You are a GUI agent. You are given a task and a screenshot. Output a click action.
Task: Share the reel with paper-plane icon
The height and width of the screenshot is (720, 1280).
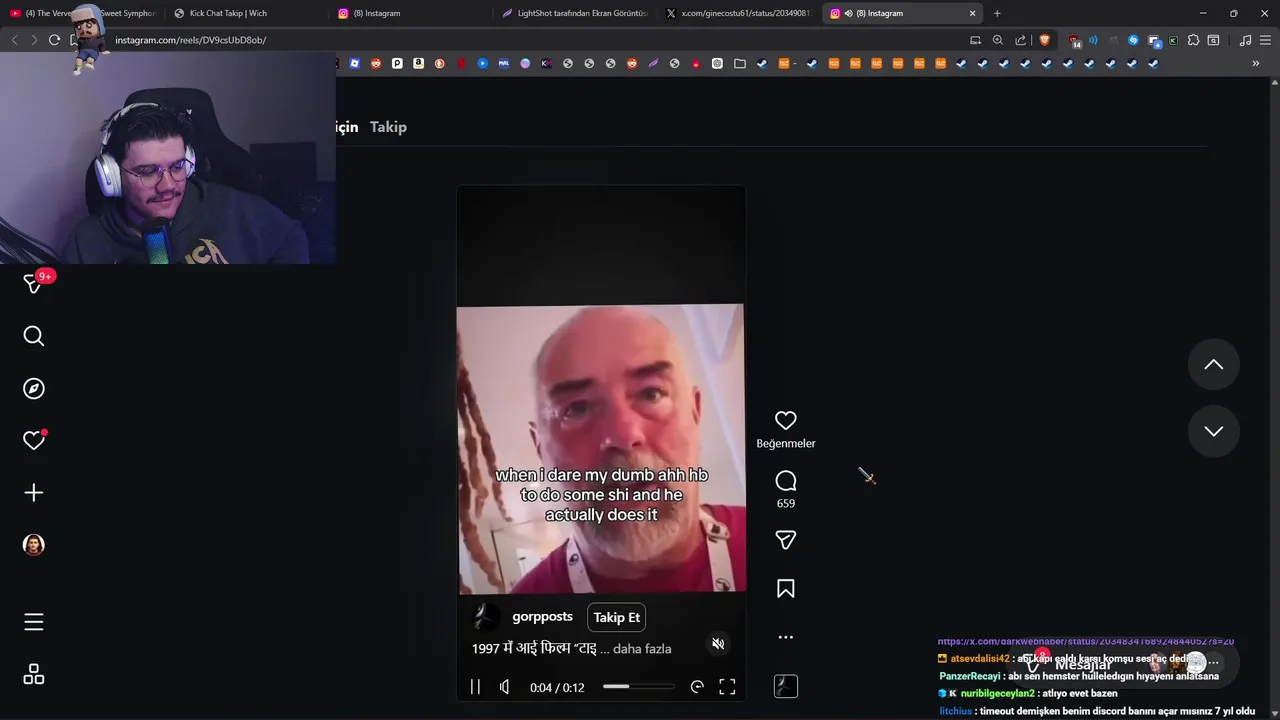(x=786, y=540)
